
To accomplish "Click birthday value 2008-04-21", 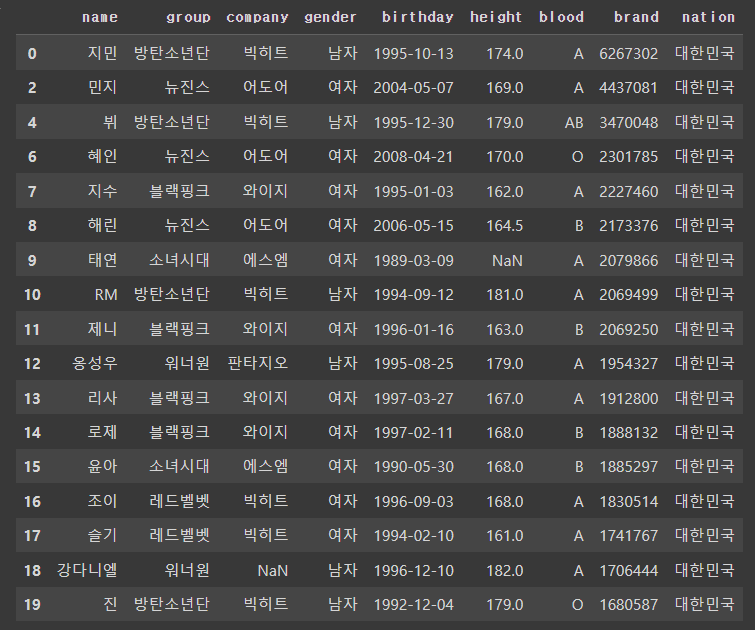I will 414,157.
